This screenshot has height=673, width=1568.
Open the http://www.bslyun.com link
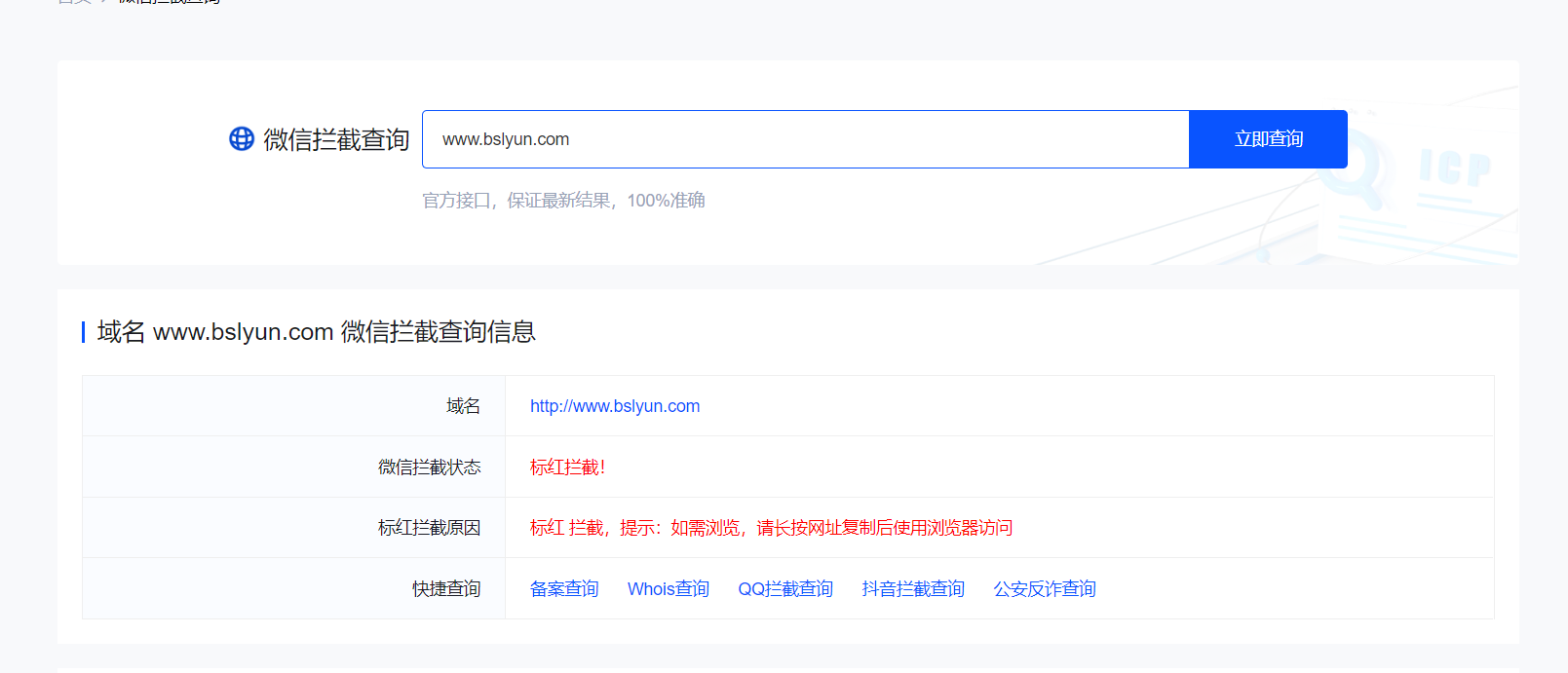tap(615, 406)
